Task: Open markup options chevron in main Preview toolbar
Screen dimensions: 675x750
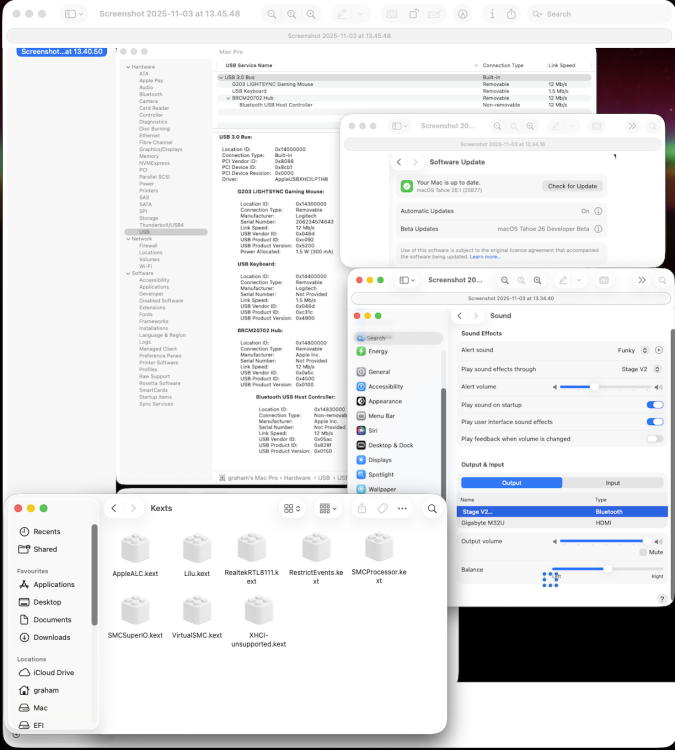Action: click(361, 14)
